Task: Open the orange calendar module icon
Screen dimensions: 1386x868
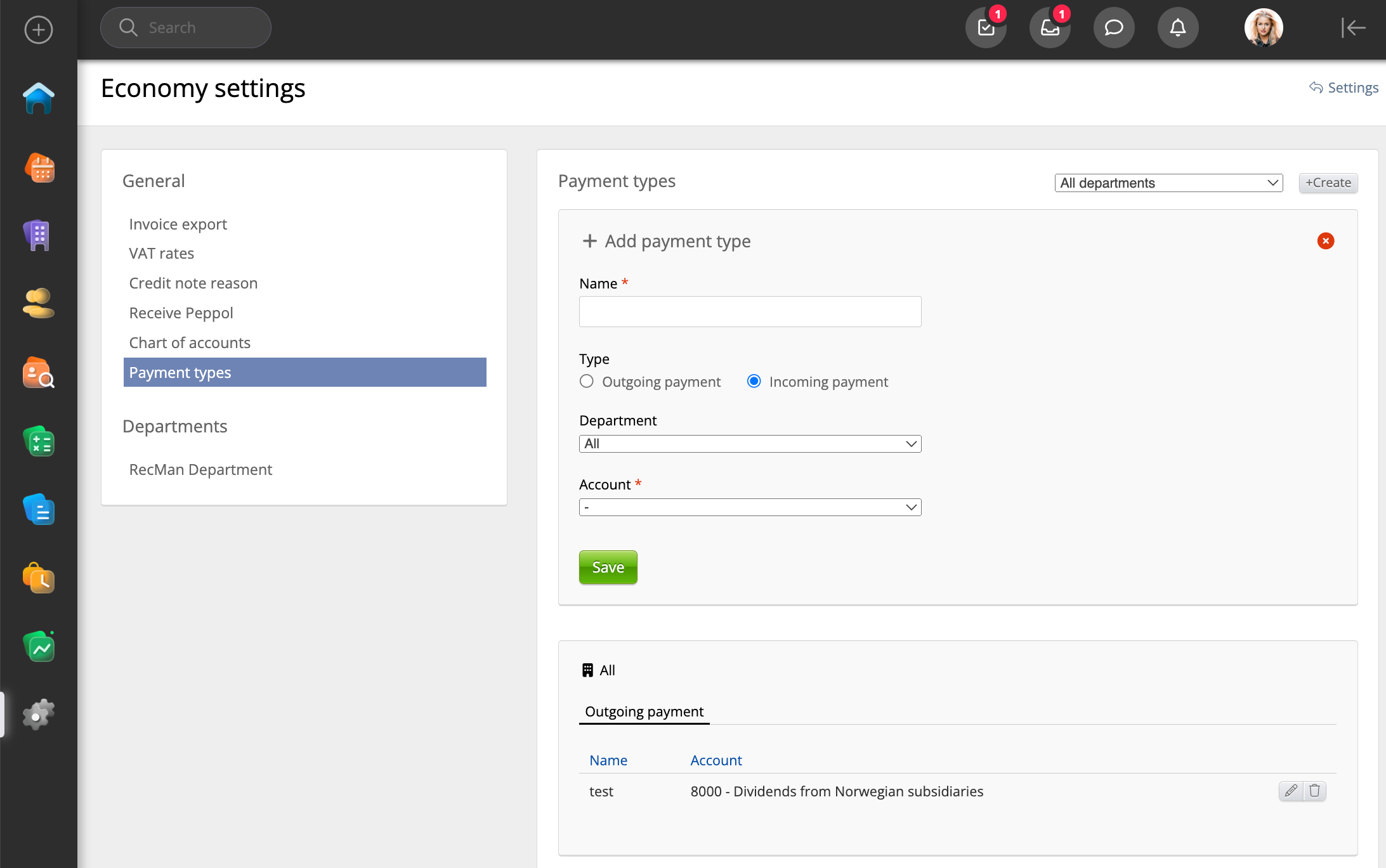Action: (x=39, y=168)
